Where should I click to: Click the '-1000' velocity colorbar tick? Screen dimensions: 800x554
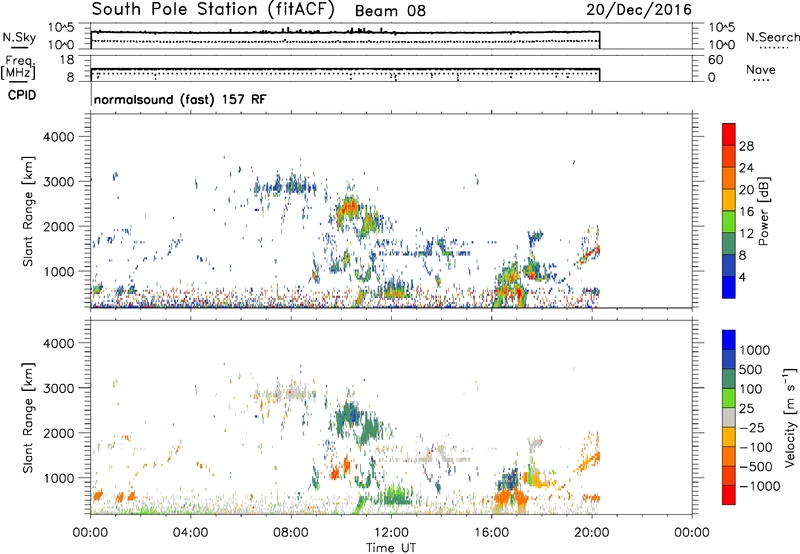pyautogui.click(x=759, y=486)
